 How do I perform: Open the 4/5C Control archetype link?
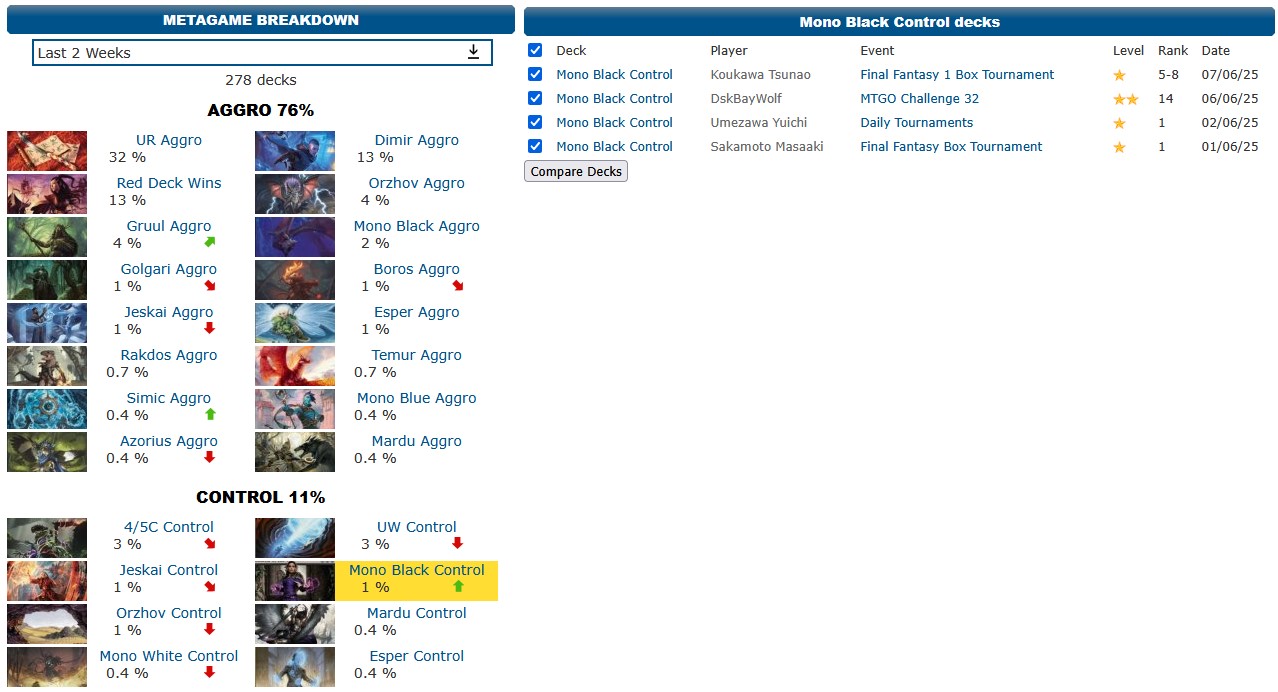[169, 527]
